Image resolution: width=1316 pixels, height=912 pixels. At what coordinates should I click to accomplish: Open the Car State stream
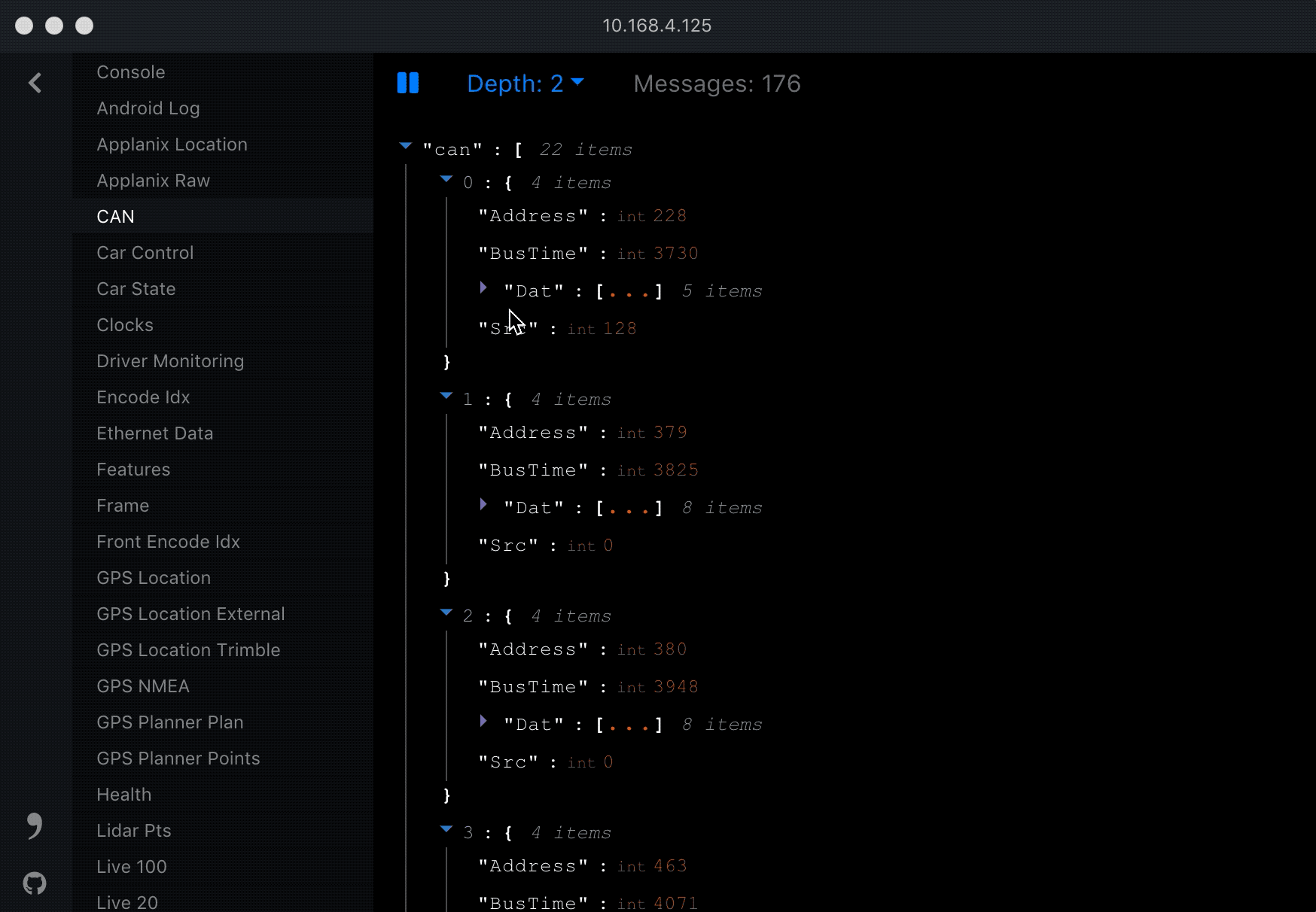pos(223,289)
